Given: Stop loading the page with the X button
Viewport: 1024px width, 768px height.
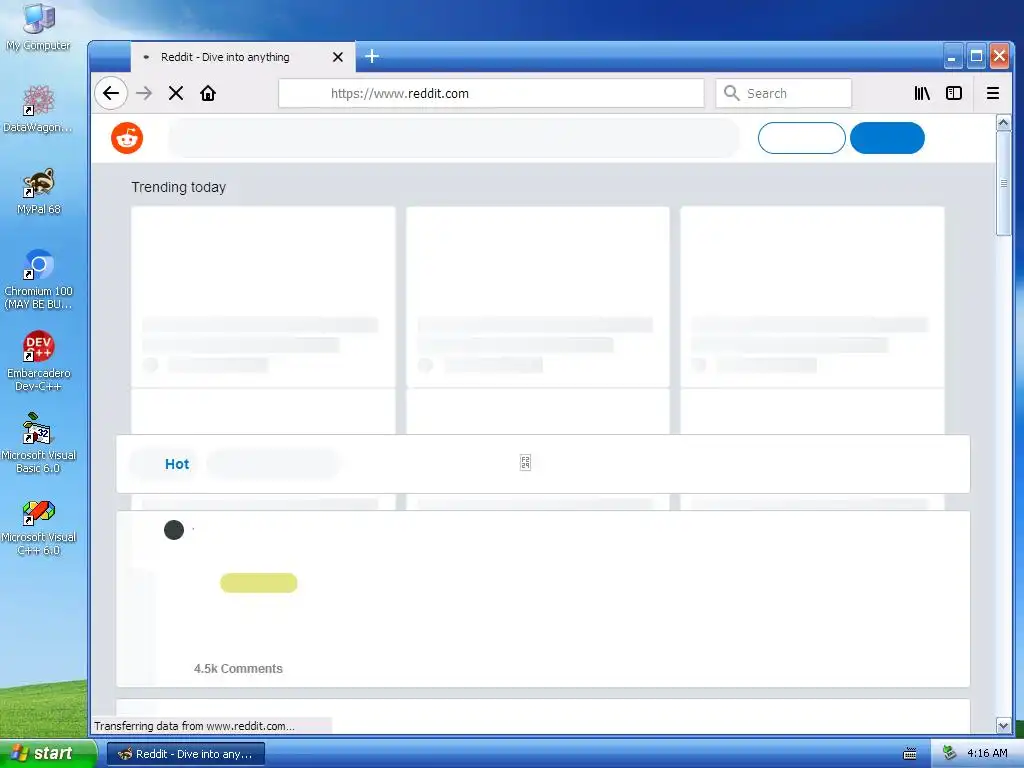Looking at the screenshot, I should click(x=176, y=93).
